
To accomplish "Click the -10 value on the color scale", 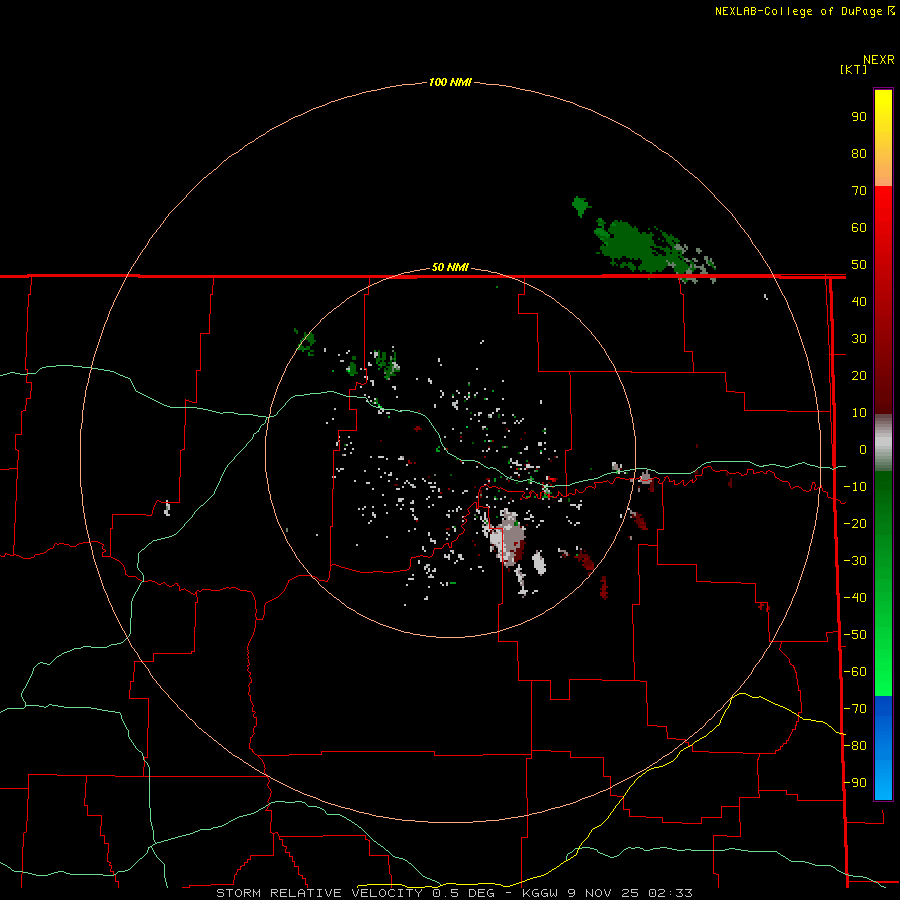I will click(855, 487).
